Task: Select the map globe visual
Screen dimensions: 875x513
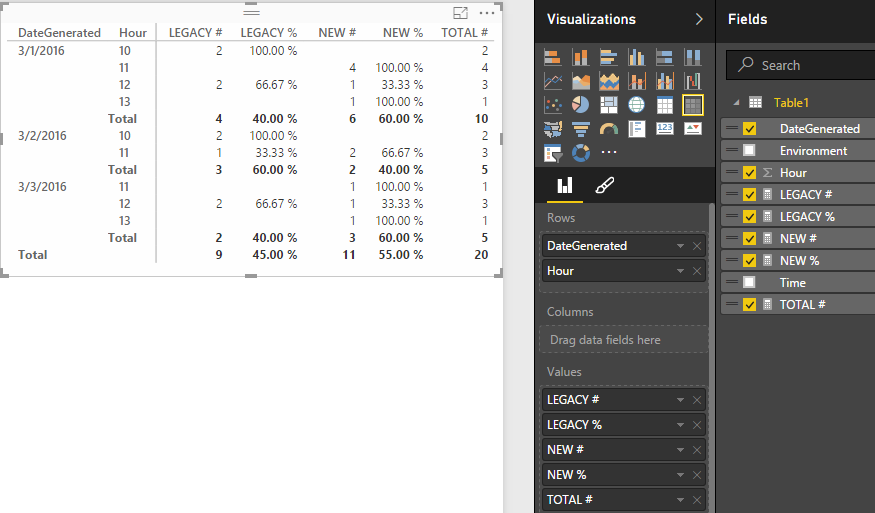Action: pos(636,105)
